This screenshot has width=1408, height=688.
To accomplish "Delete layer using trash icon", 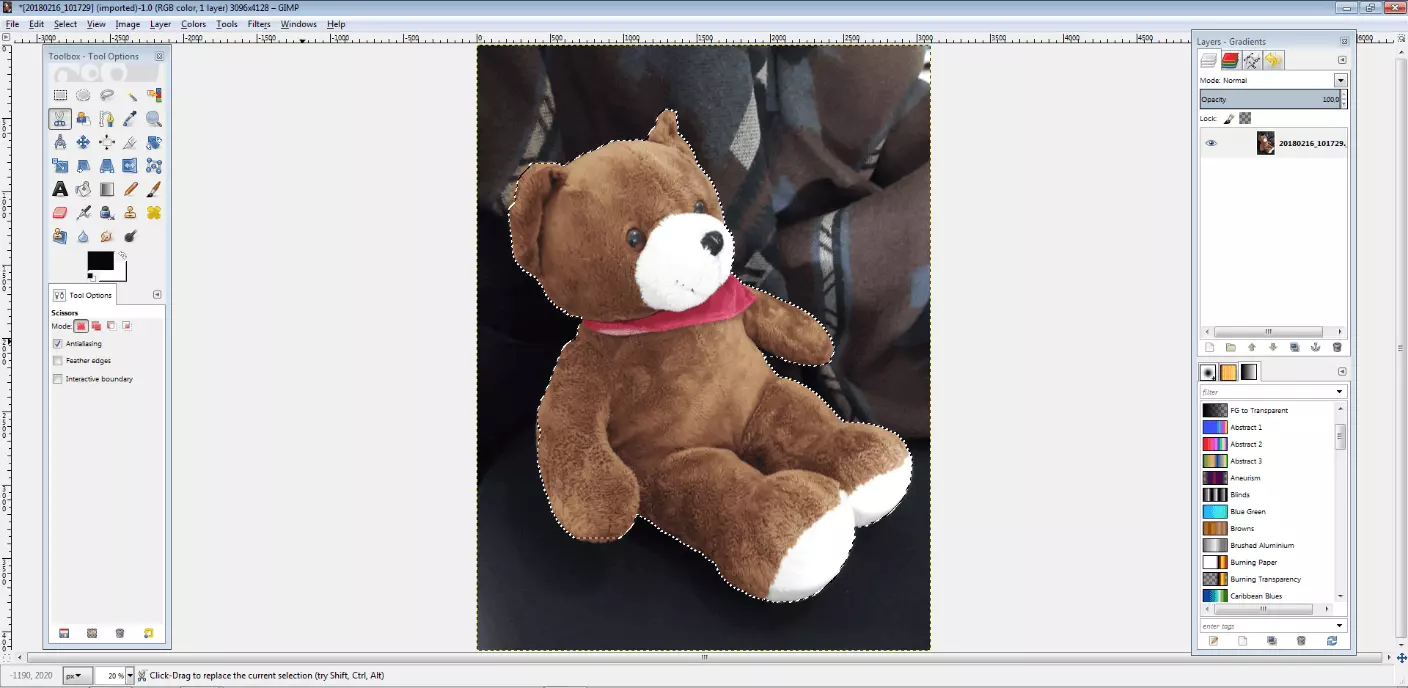I will point(1337,347).
